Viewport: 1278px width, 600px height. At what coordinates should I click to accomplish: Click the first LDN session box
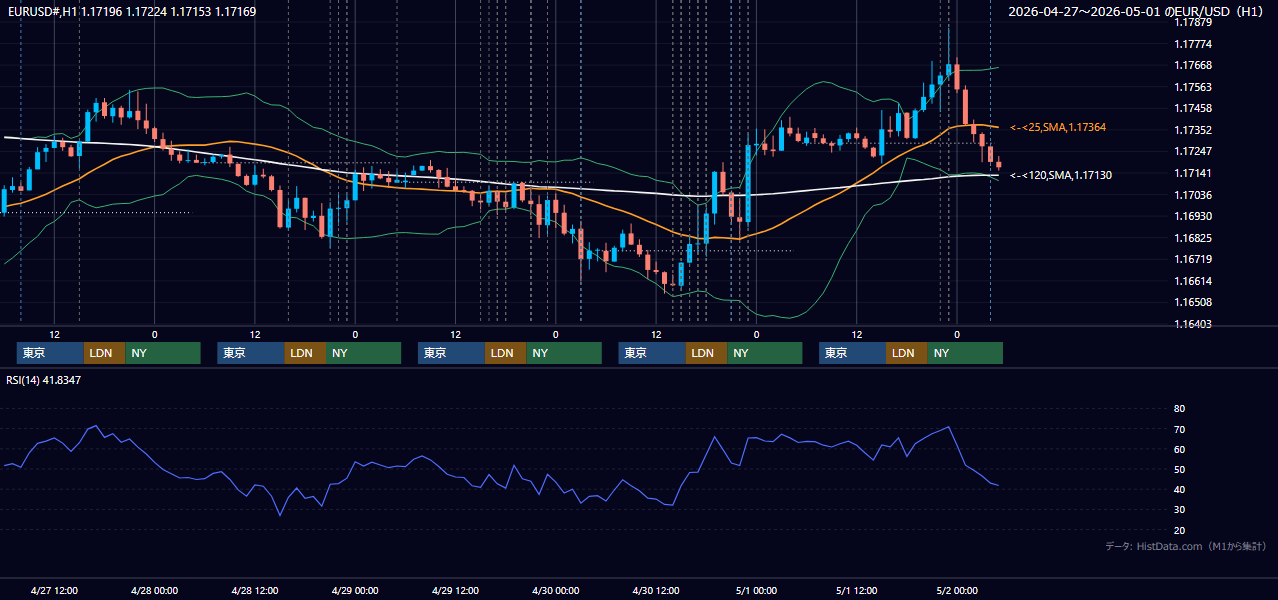[105, 353]
